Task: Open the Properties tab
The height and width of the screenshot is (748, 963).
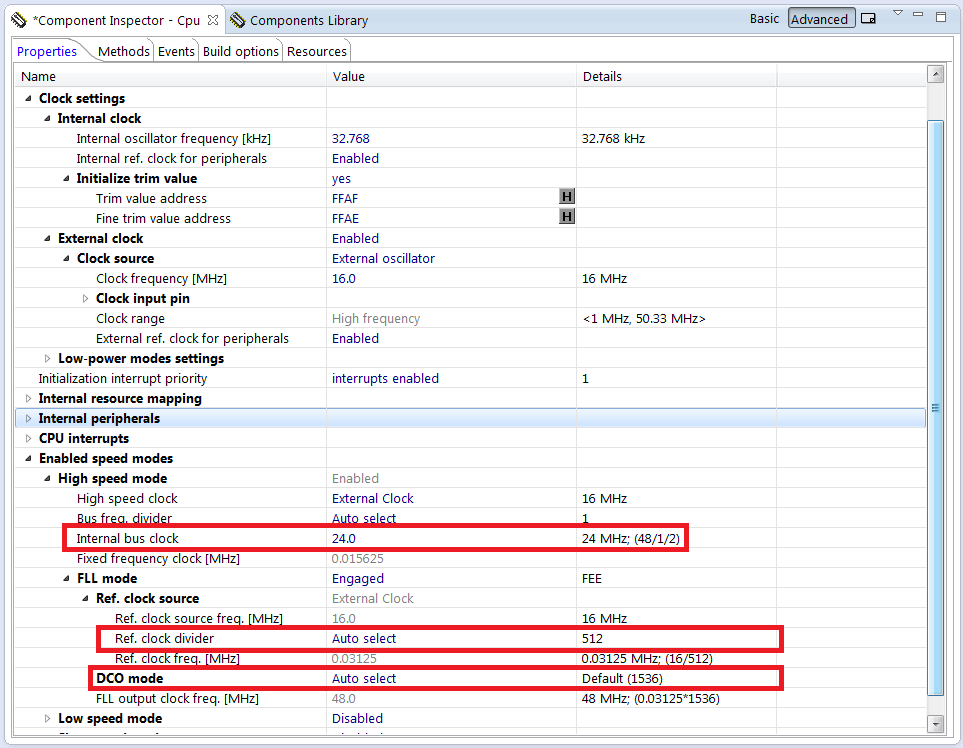Action: [x=47, y=52]
